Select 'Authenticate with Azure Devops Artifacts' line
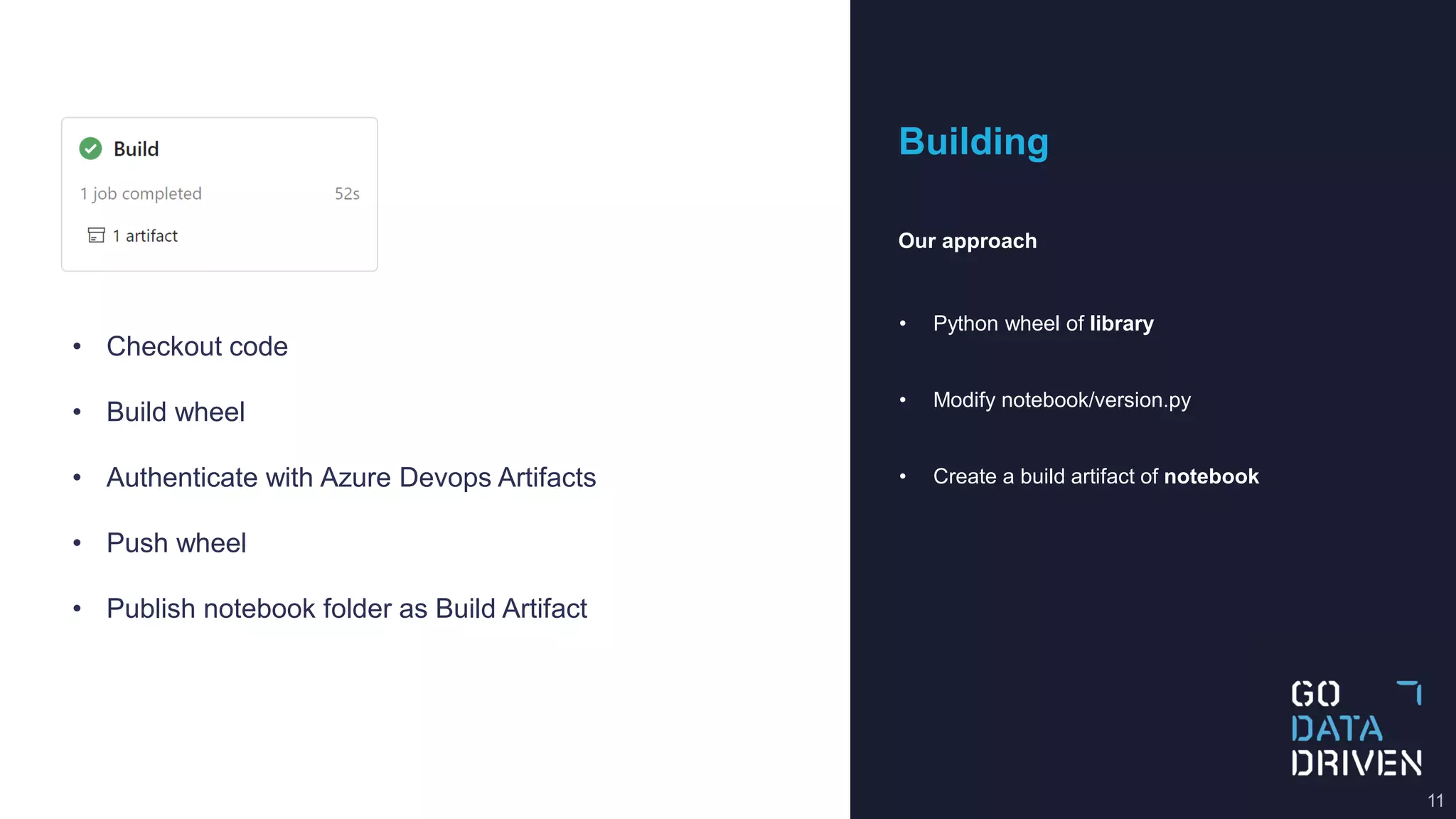Viewport: 1456px width, 819px height. tap(351, 478)
